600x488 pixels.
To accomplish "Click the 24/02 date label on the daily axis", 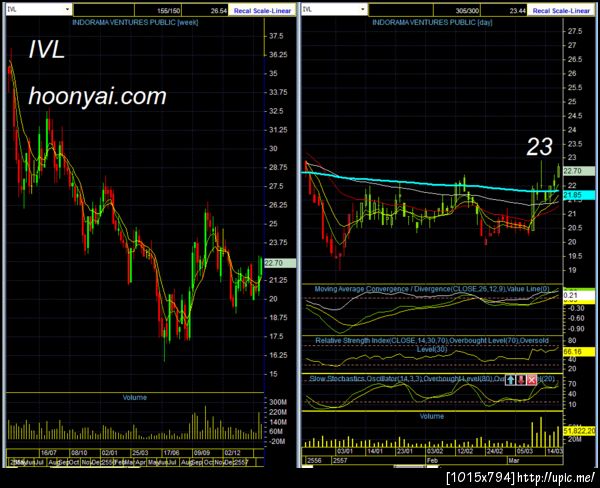I will click(x=494, y=451).
